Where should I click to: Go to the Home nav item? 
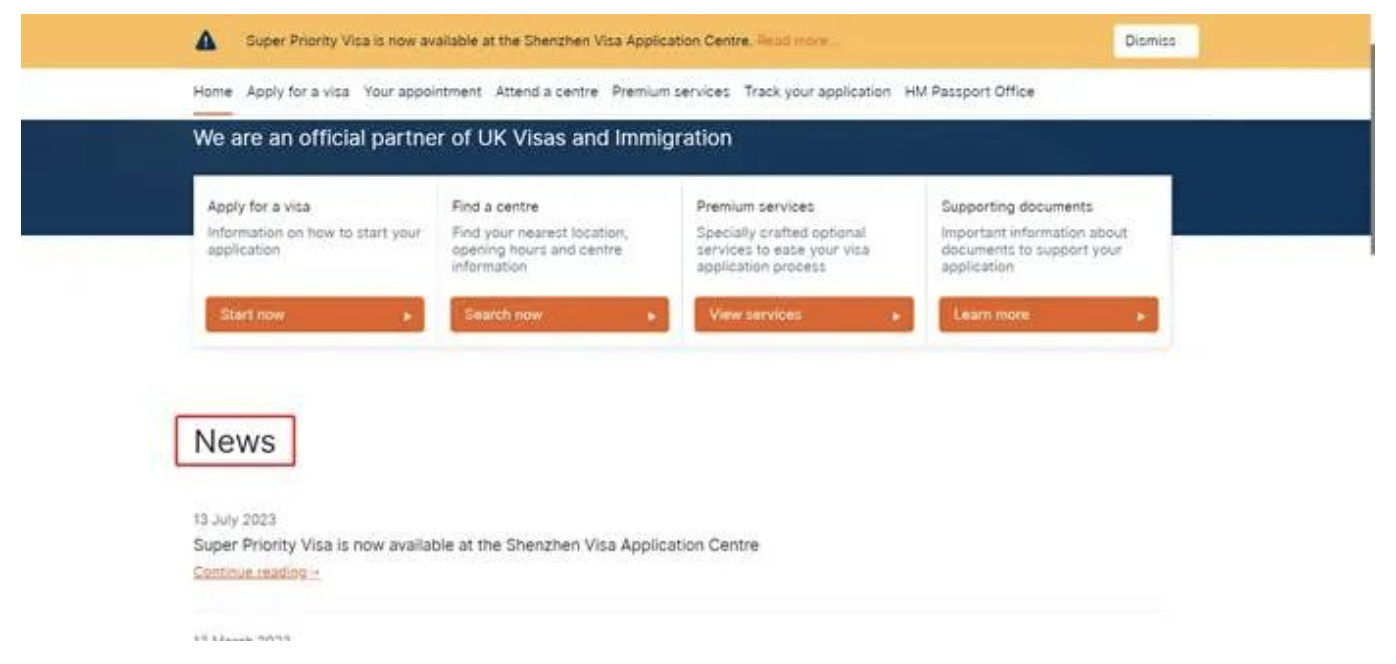pos(212,91)
